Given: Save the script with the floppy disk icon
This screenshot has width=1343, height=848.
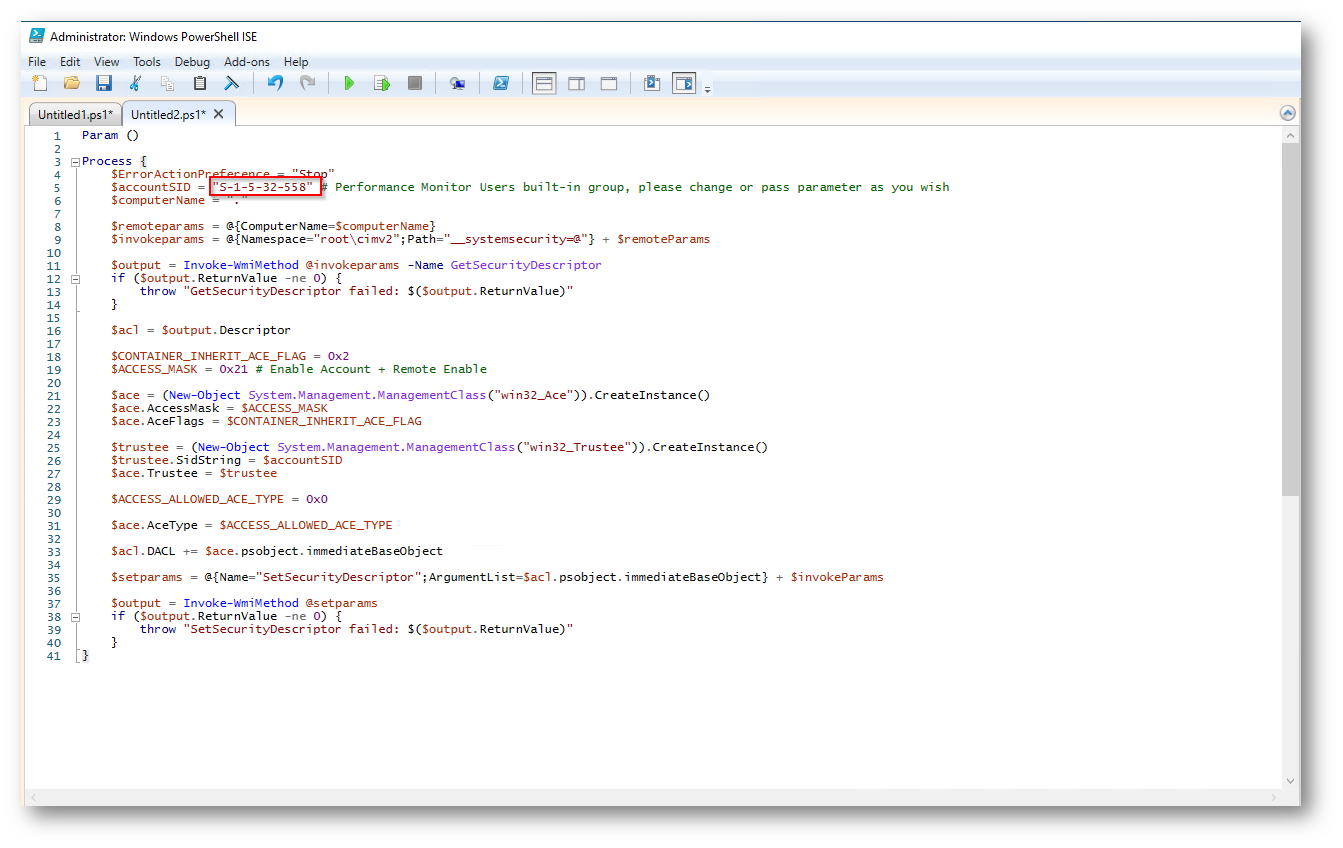Looking at the screenshot, I should pyautogui.click(x=104, y=83).
